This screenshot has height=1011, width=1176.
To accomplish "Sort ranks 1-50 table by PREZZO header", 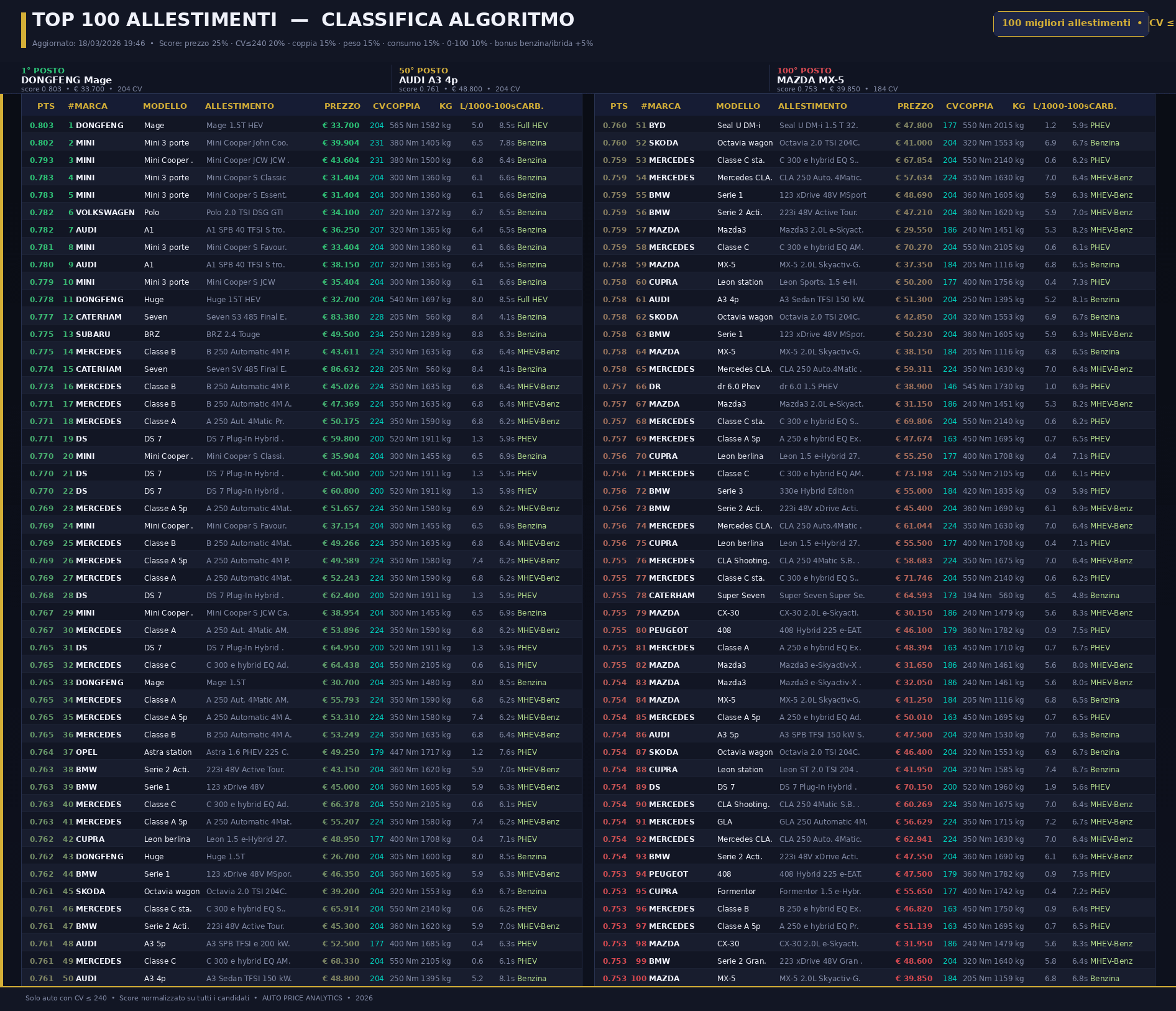I will [342, 106].
